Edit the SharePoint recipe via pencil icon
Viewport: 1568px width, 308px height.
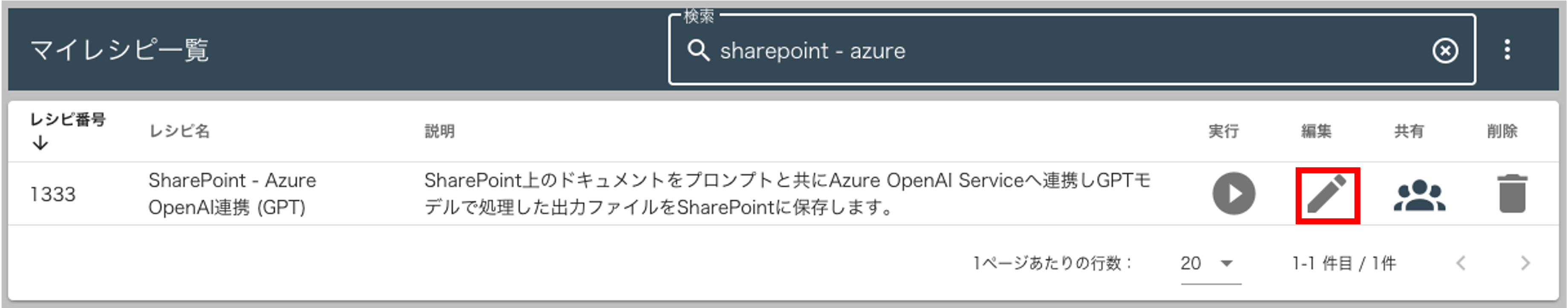click(x=1327, y=195)
